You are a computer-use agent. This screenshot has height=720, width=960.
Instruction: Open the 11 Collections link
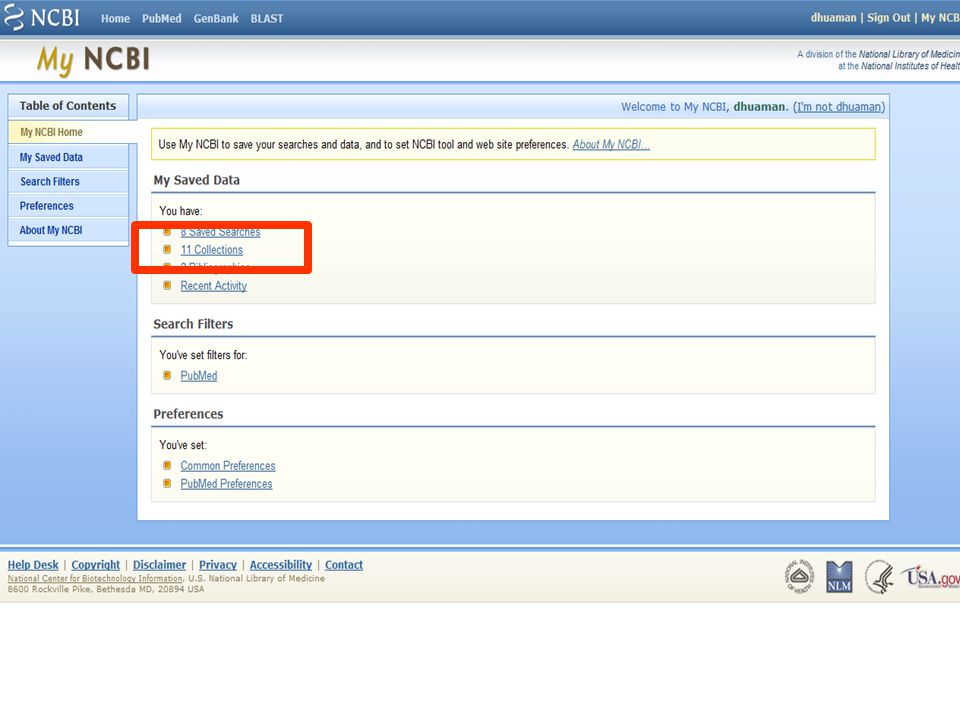[212, 250]
